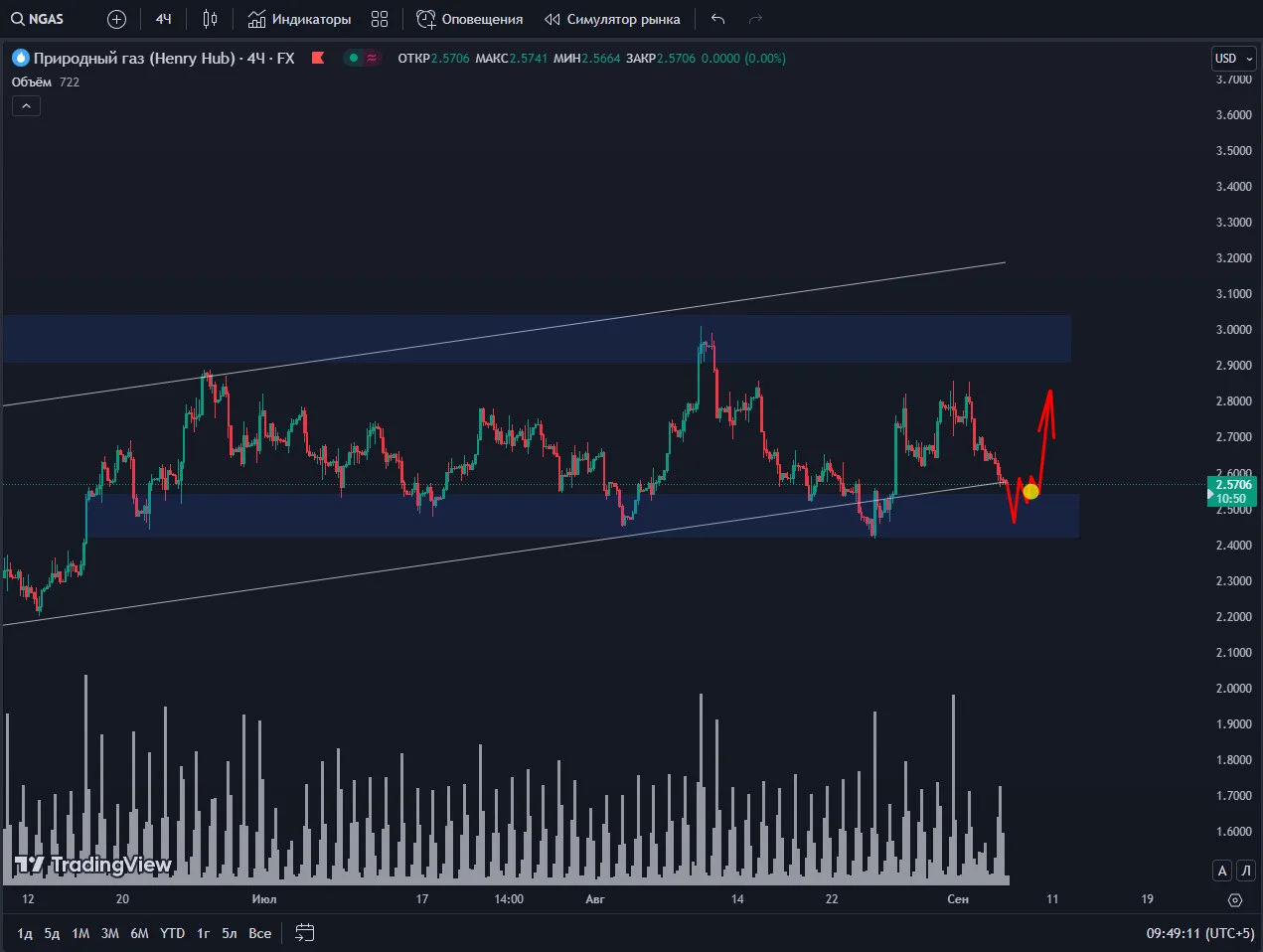
Task: Open the go-to-date calendar icon
Action: point(305,933)
